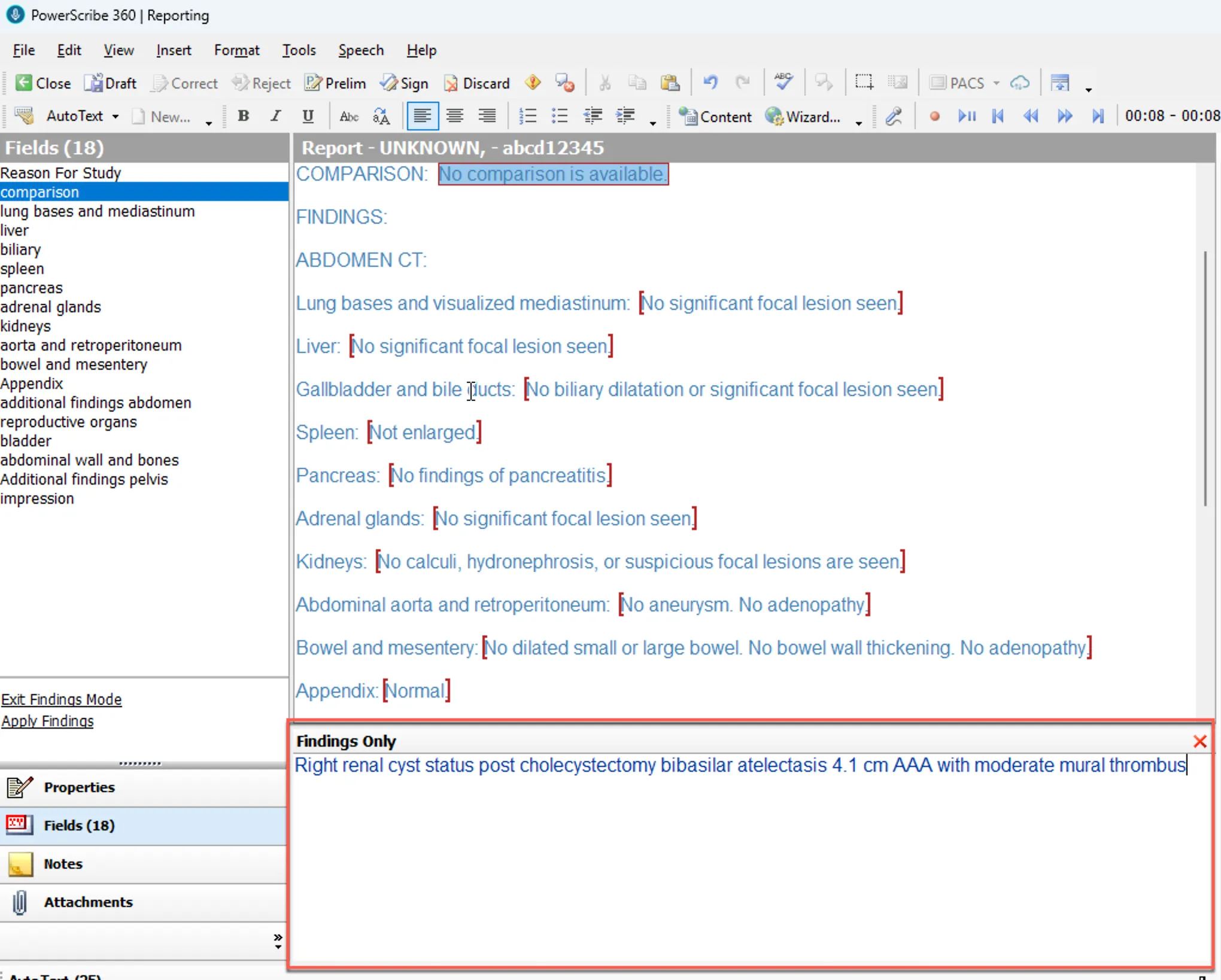Open the Speech menu
Image resolution: width=1221 pixels, height=980 pixels.
pyautogui.click(x=360, y=50)
